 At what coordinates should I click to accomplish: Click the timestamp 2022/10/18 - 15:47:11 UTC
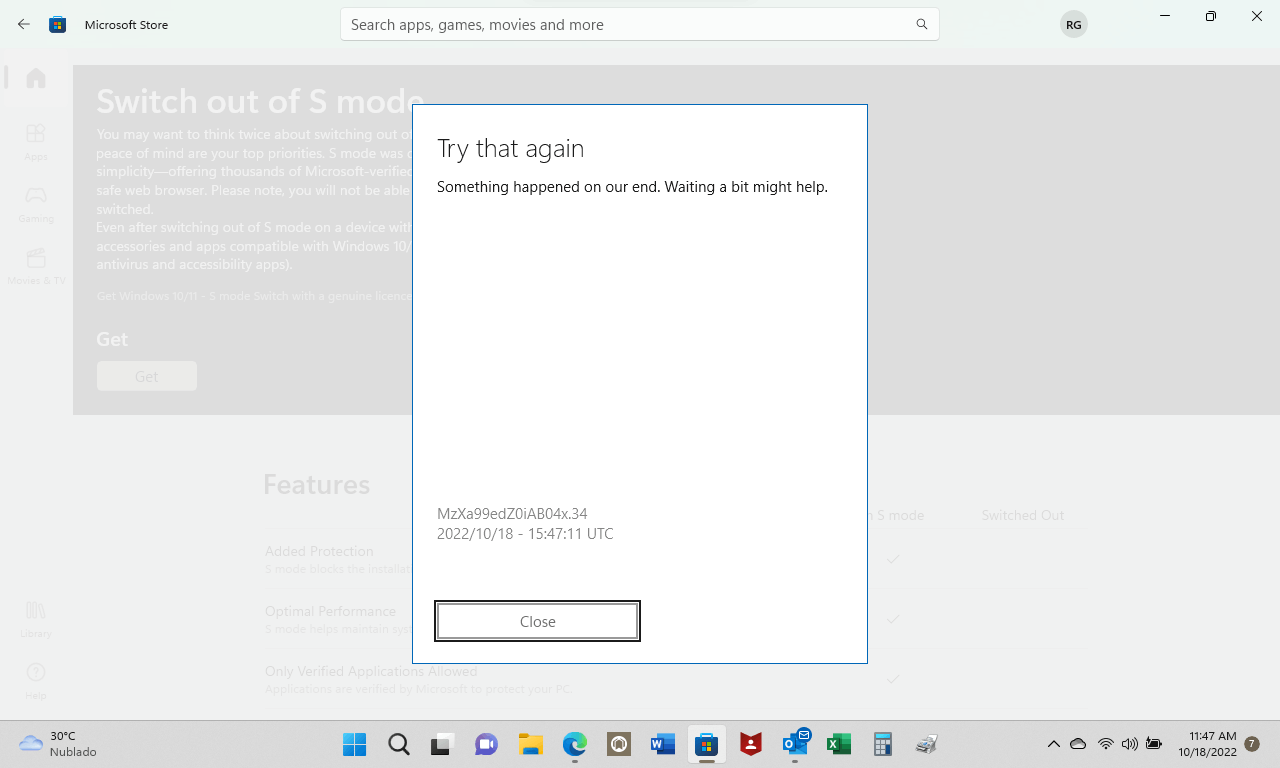(x=525, y=534)
